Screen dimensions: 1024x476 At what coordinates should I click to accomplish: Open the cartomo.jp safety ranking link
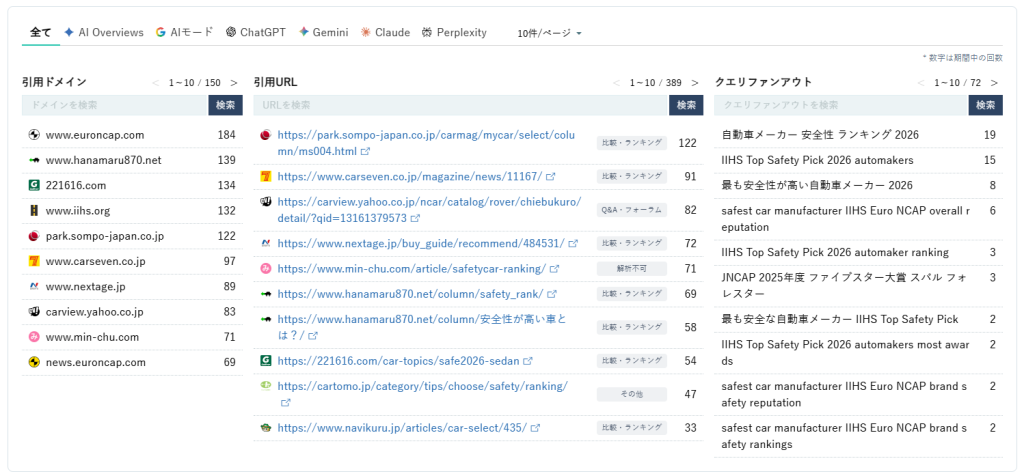pyautogui.click(x=423, y=394)
